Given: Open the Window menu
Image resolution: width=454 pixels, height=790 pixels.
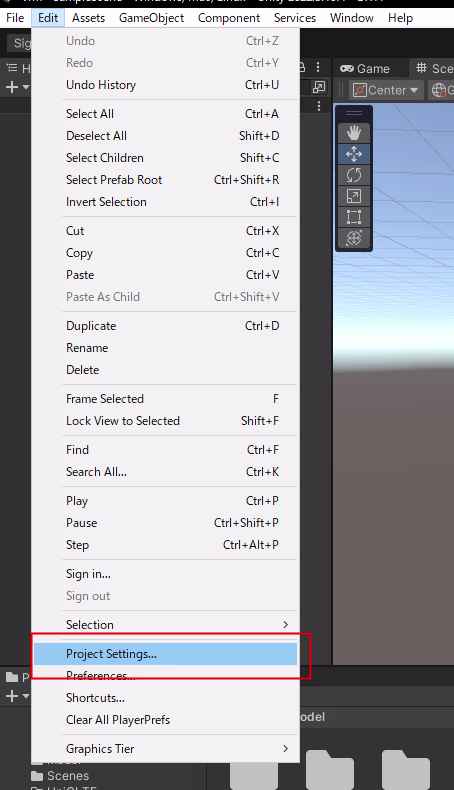Looking at the screenshot, I should 352,18.
